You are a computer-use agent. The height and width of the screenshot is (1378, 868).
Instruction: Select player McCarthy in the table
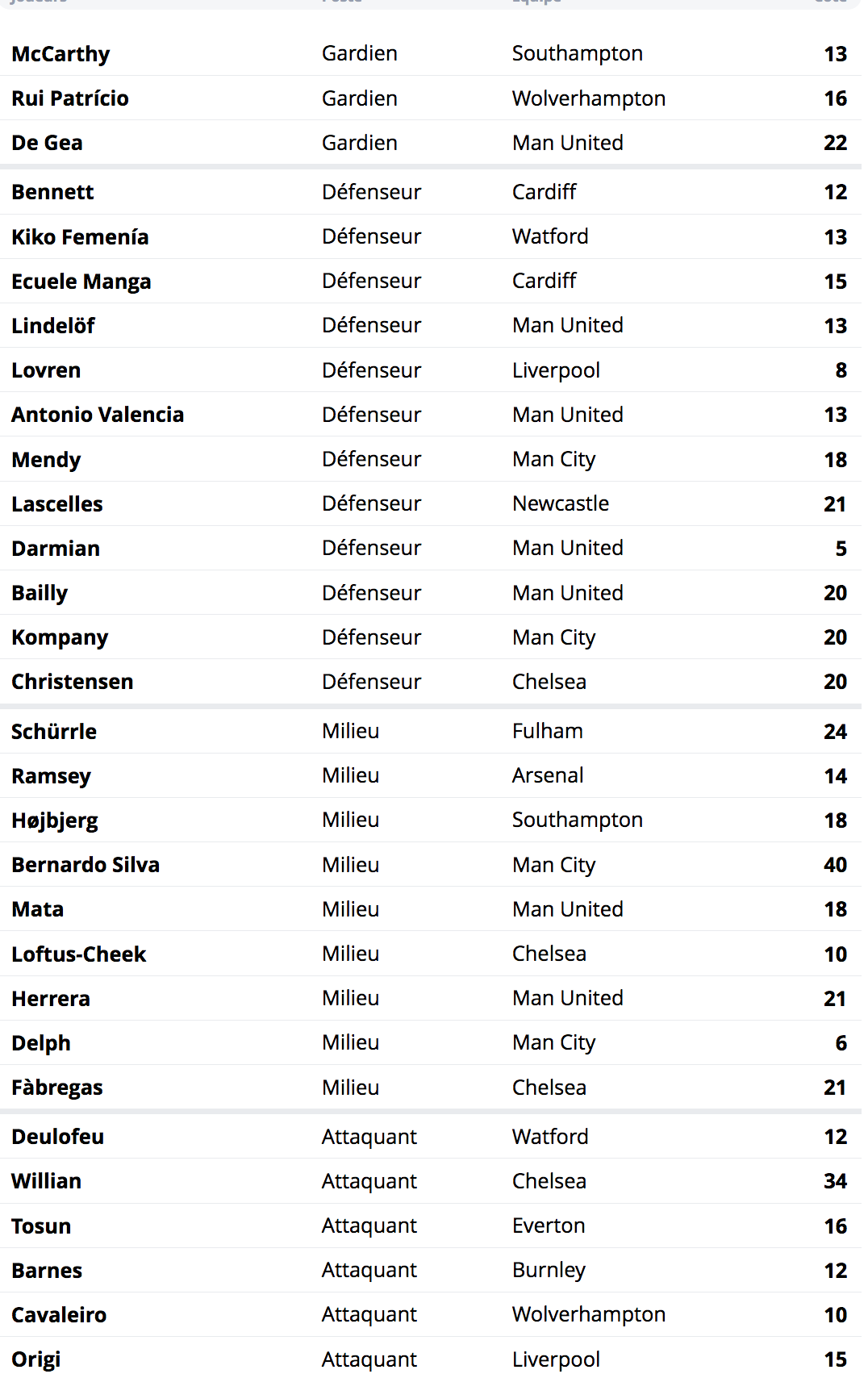pos(431,54)
